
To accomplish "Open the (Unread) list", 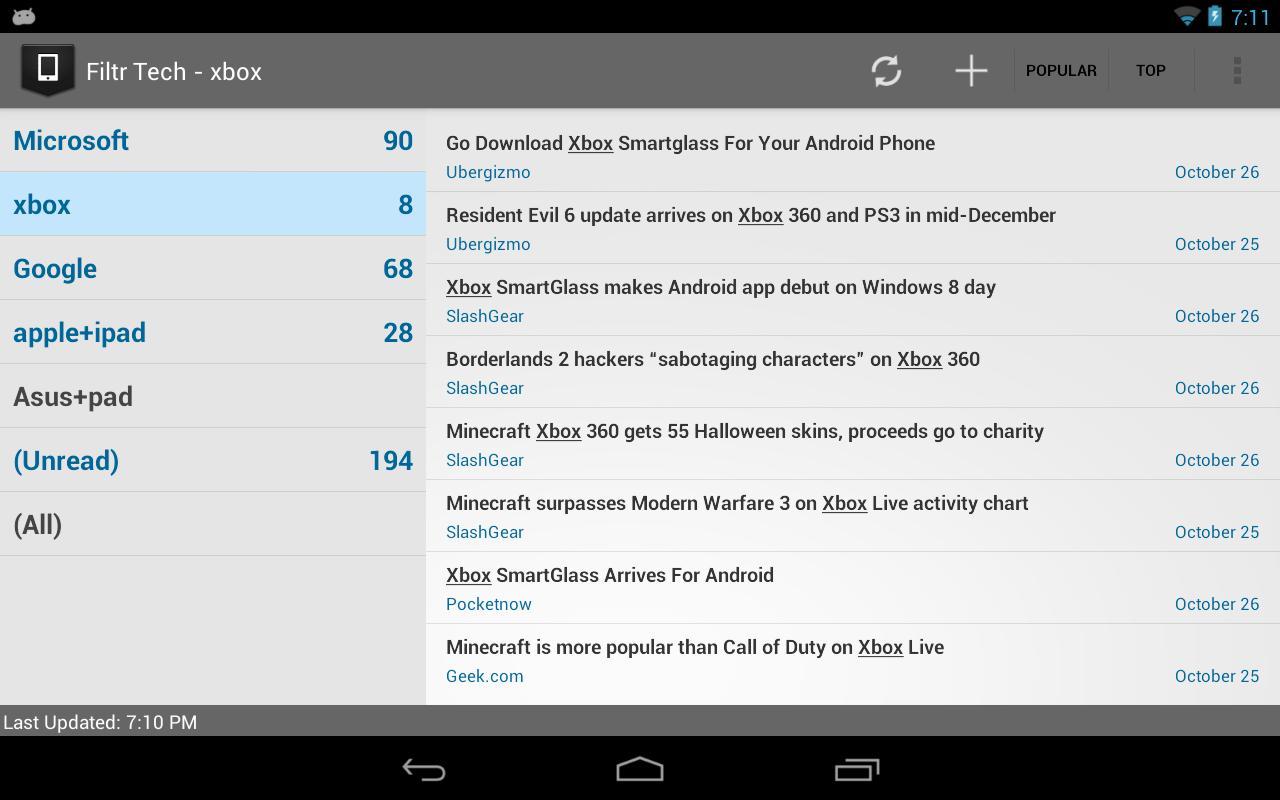I will click(213, 460).
